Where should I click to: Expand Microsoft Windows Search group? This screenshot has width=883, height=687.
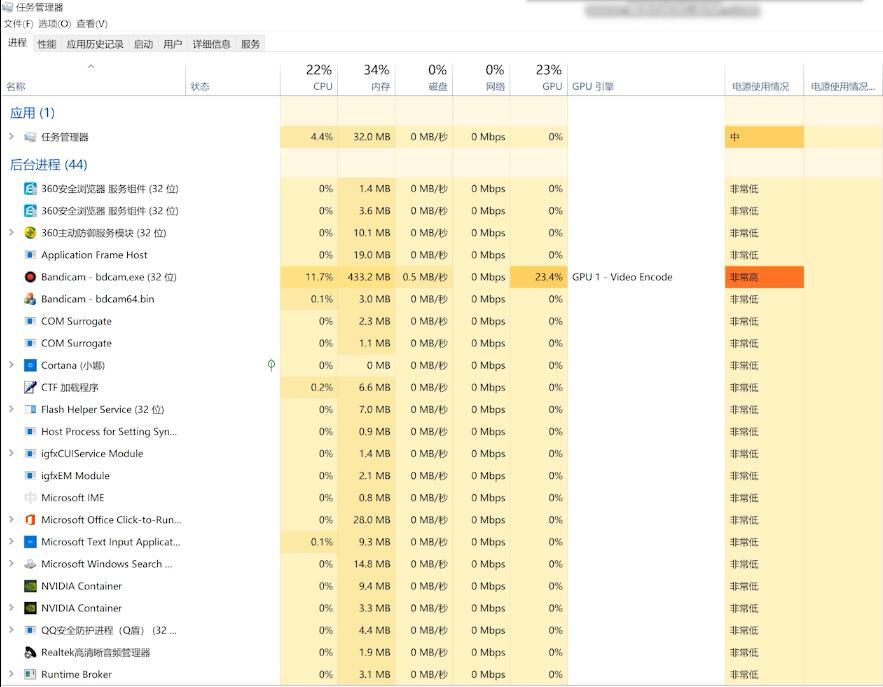click(x=11, y=563)
